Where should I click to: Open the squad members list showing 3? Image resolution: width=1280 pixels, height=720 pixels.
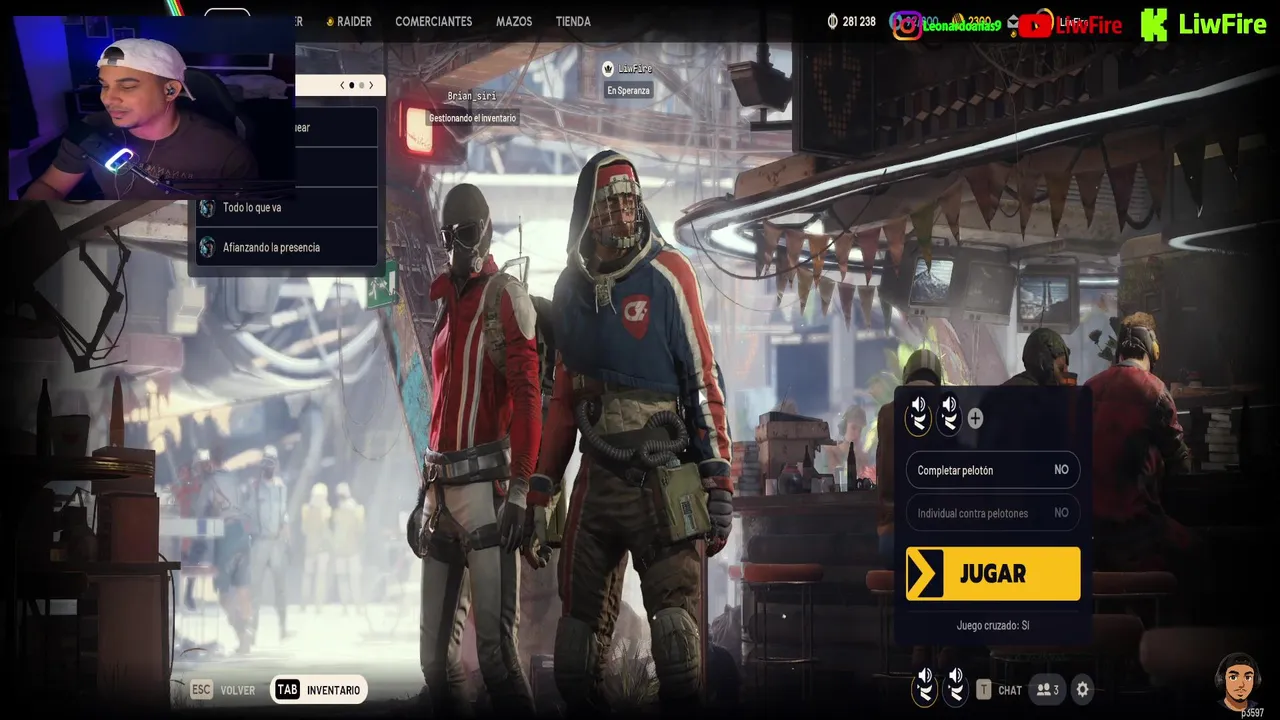tap(1048, 690)
